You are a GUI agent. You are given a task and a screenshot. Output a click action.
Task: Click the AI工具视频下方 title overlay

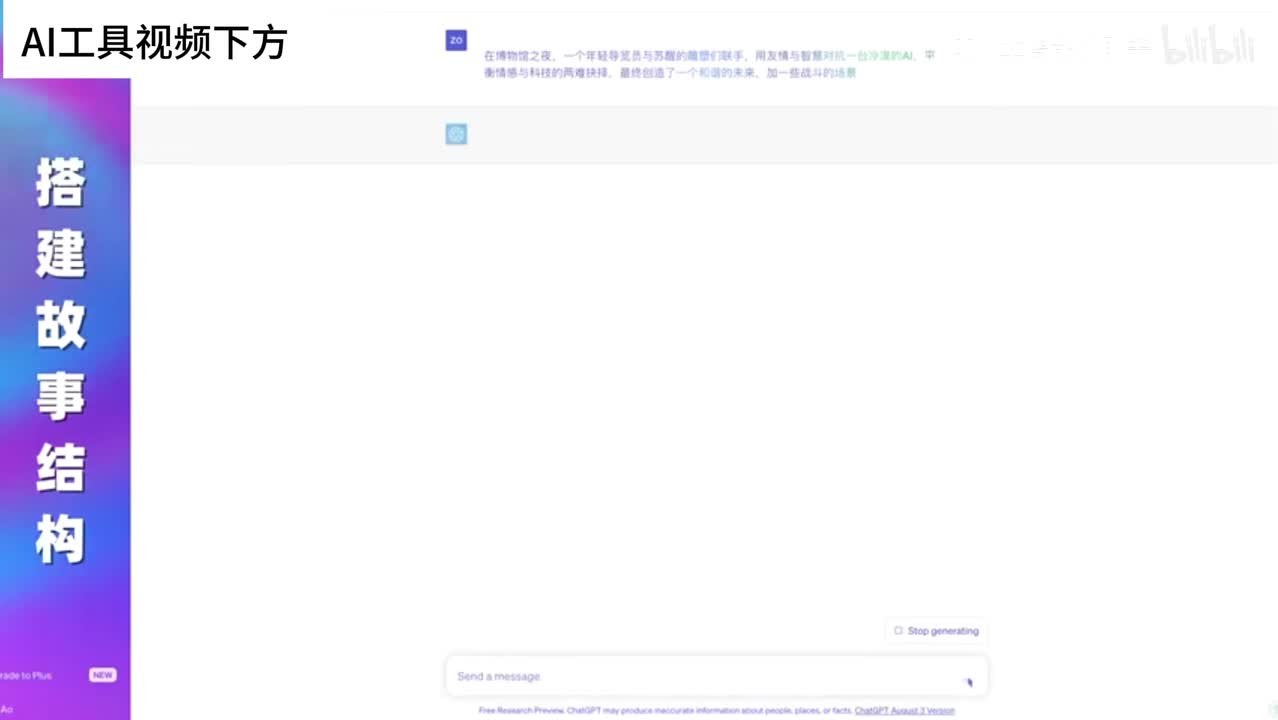pyautogui.click(x=155, y=42)
